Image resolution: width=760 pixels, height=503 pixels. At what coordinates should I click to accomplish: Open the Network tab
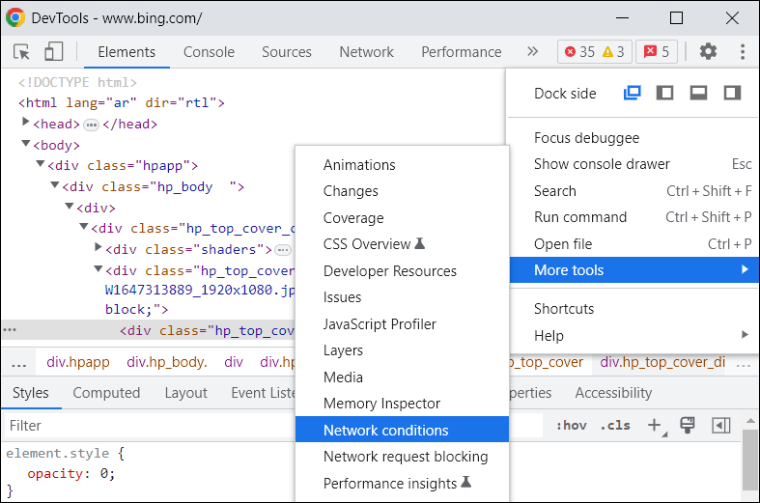(x=366, y=52)
